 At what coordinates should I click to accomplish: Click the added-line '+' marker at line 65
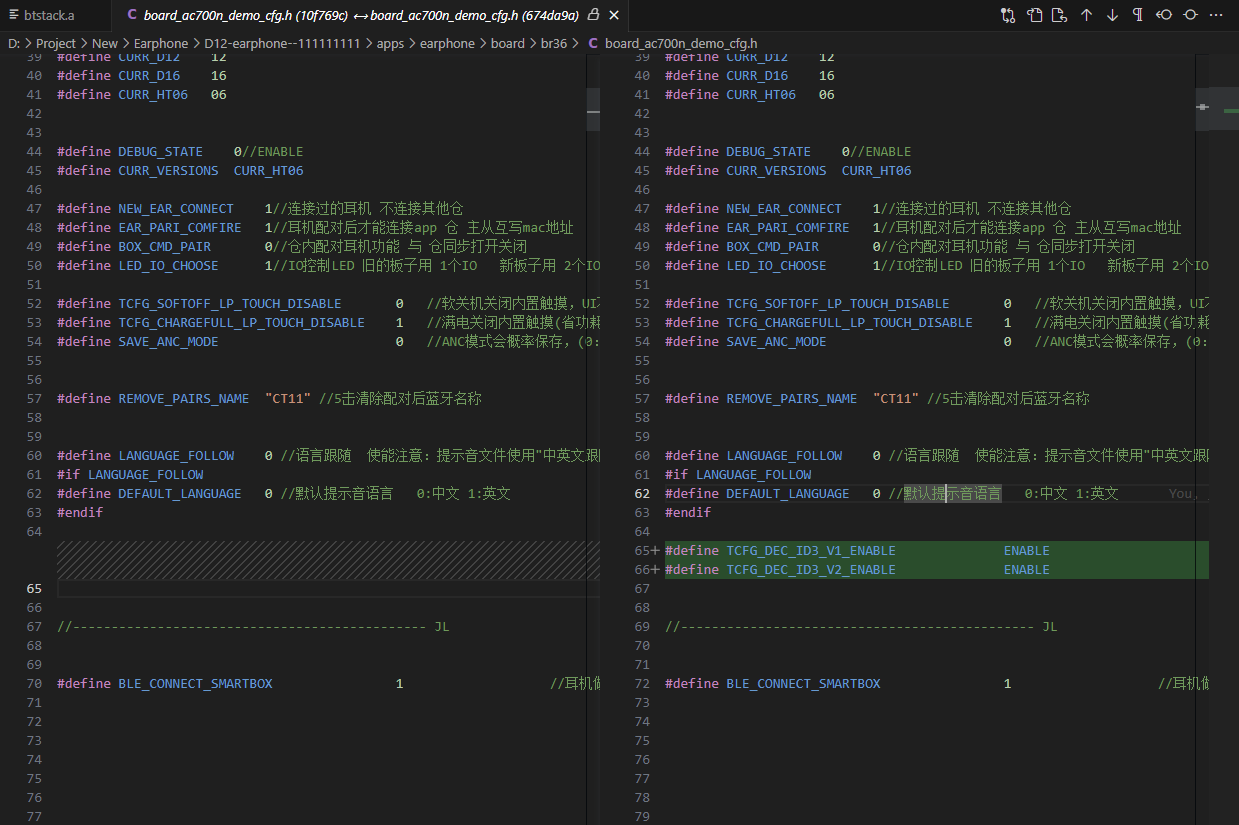pos(655,551)
